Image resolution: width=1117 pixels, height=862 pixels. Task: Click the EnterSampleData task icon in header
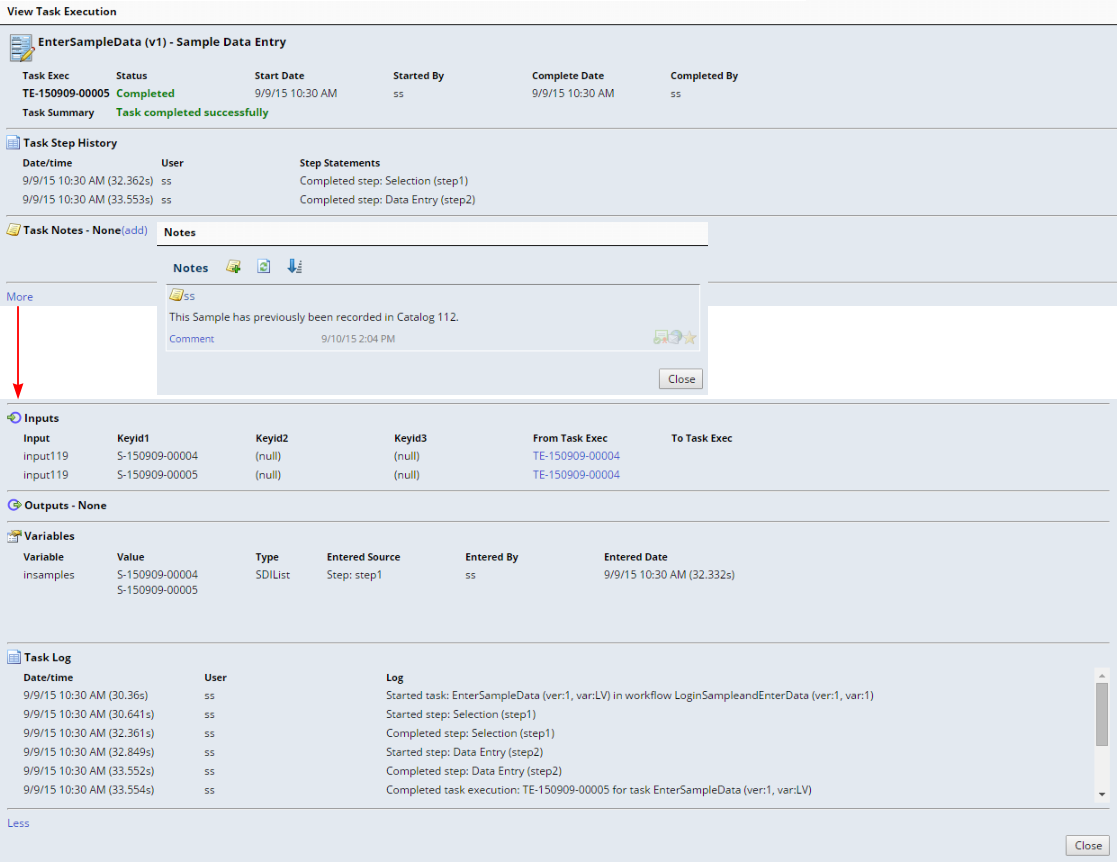click(x=21, y=48)
